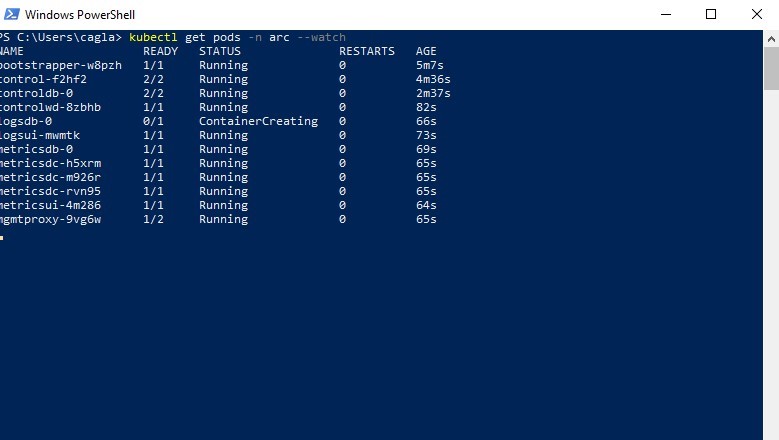This screenshot has height=440, width=779.
Task: Minimize the Windows PowerShell window
Action: pos(666,14)
